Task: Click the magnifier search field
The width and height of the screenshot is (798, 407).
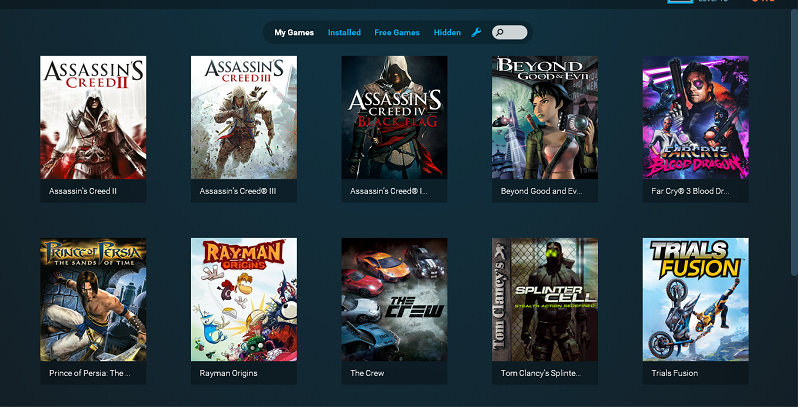Action: pyautogui.click(x=509, y=33)
